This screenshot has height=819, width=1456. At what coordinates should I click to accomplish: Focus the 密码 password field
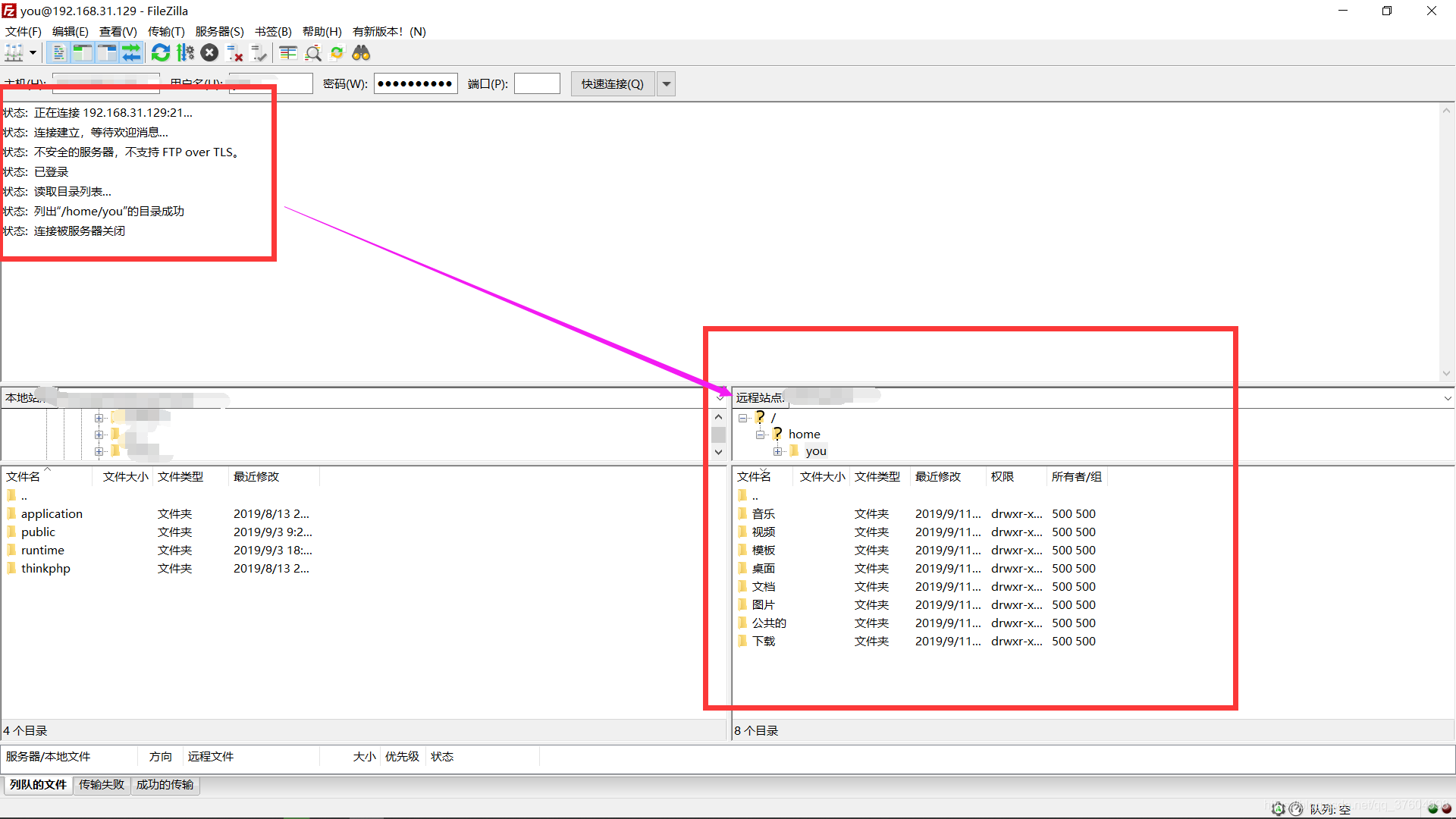point(416,84)
